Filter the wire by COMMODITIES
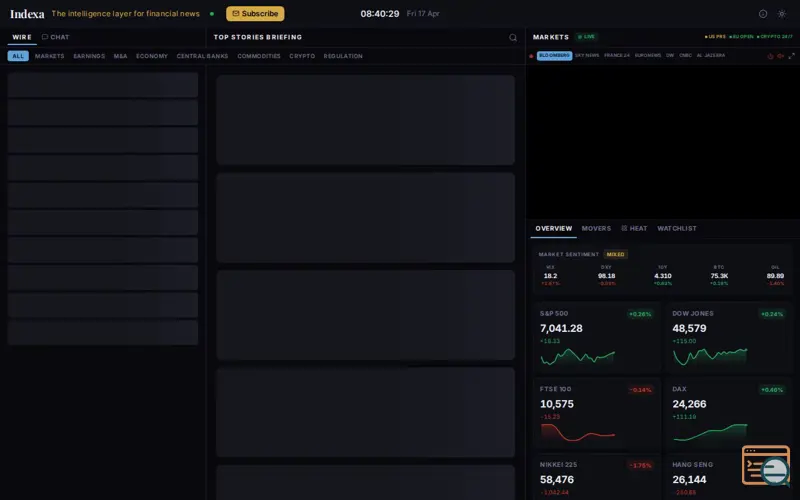800x500 pixels. coord(259,56)
